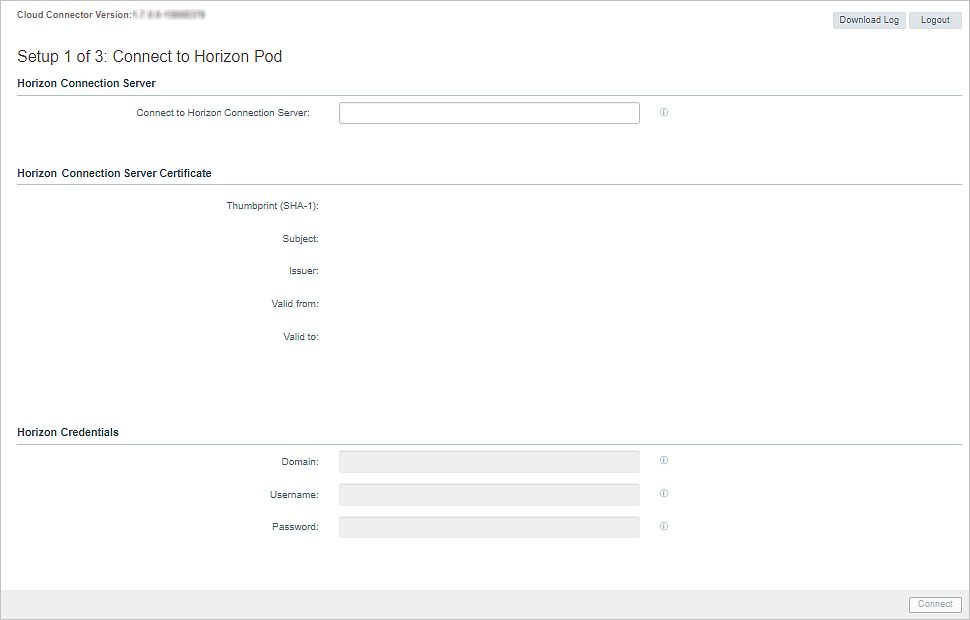The image size is (970, 620).
Task: Select the Domain input field
Action: pos(489,462)
